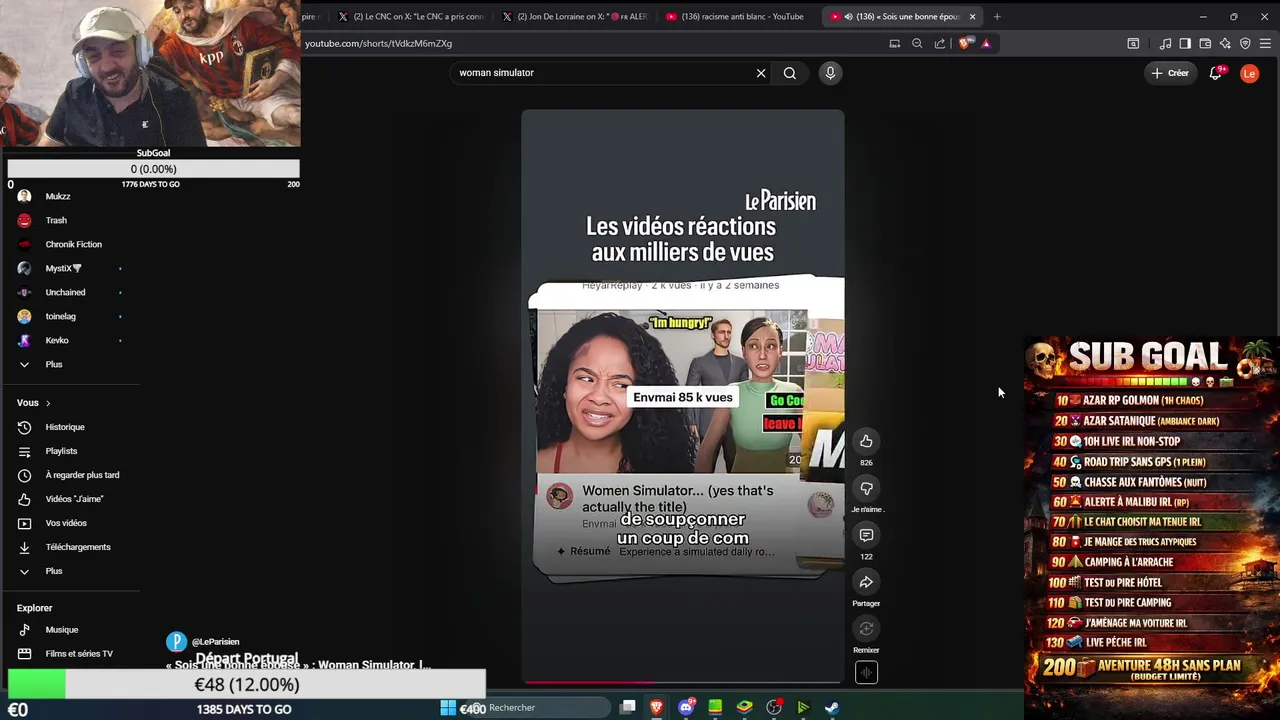Viewport: 1280px width, 720px height.
Task: Switch to Jon De Lorraine X tab
Action: pos(575,16)
